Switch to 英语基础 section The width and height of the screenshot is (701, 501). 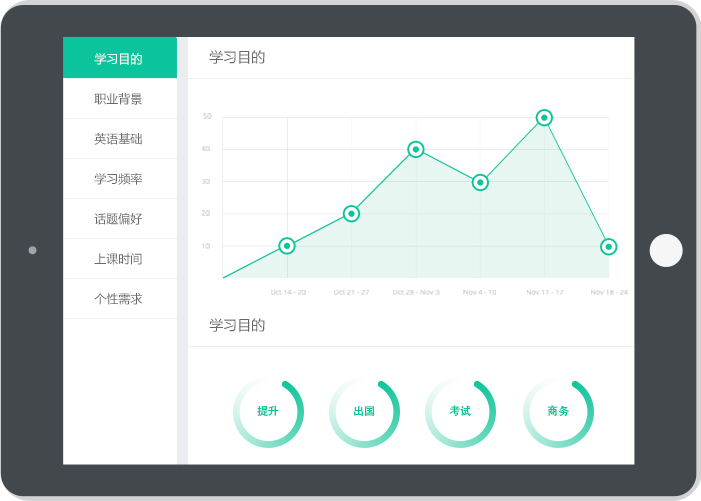[x=119, y=139]
